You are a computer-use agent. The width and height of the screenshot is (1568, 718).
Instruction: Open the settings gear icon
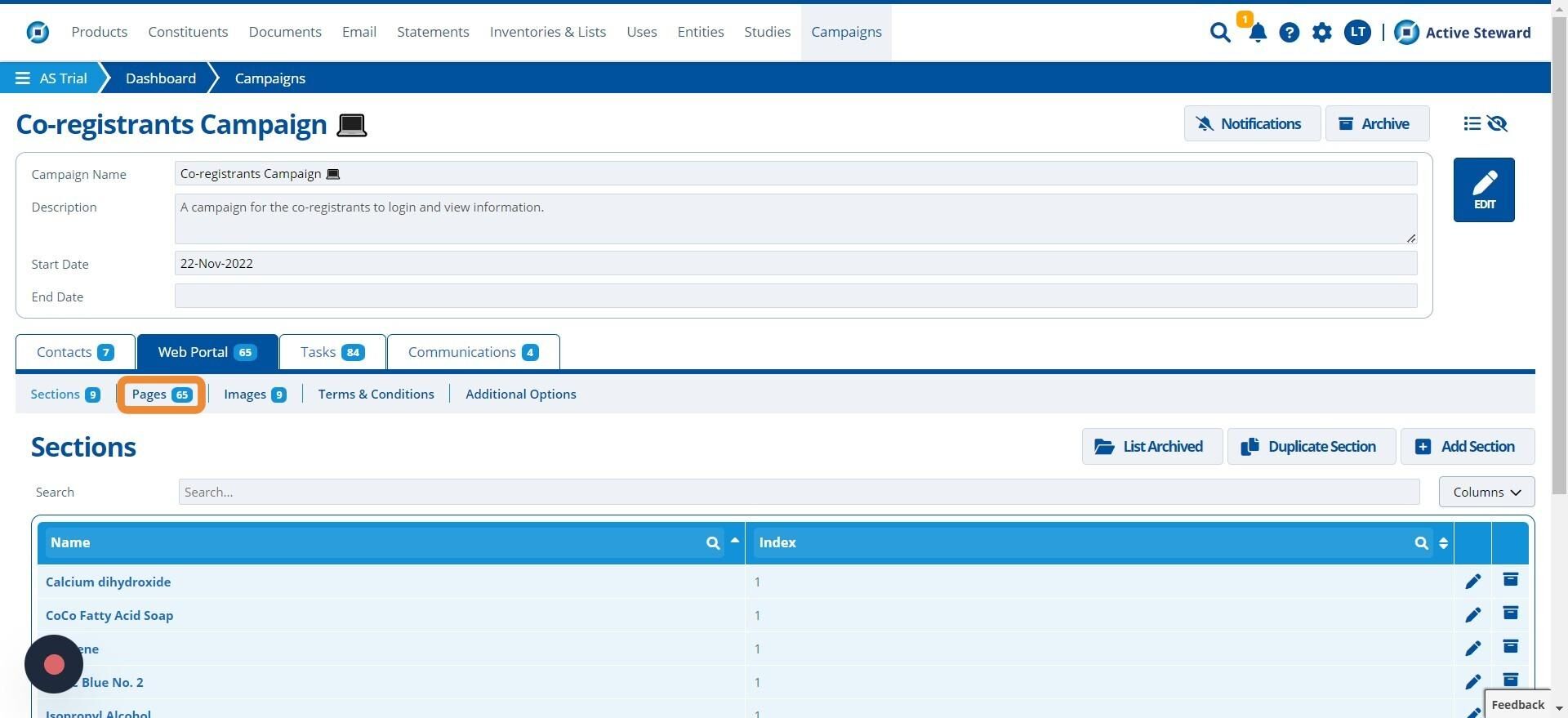coord(1322,33)
